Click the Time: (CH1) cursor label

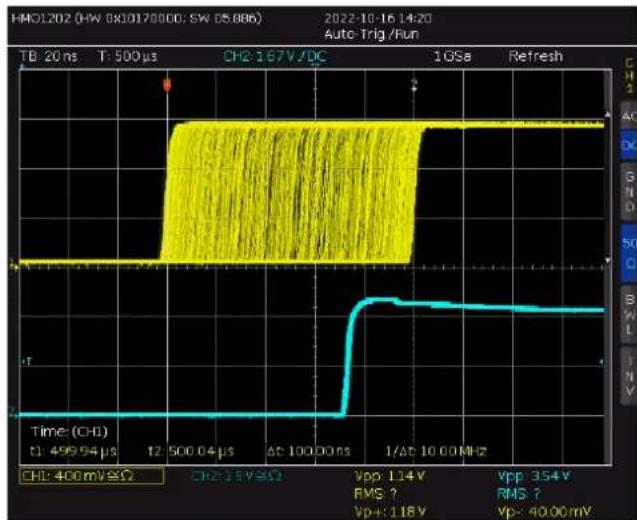(69, 431)
